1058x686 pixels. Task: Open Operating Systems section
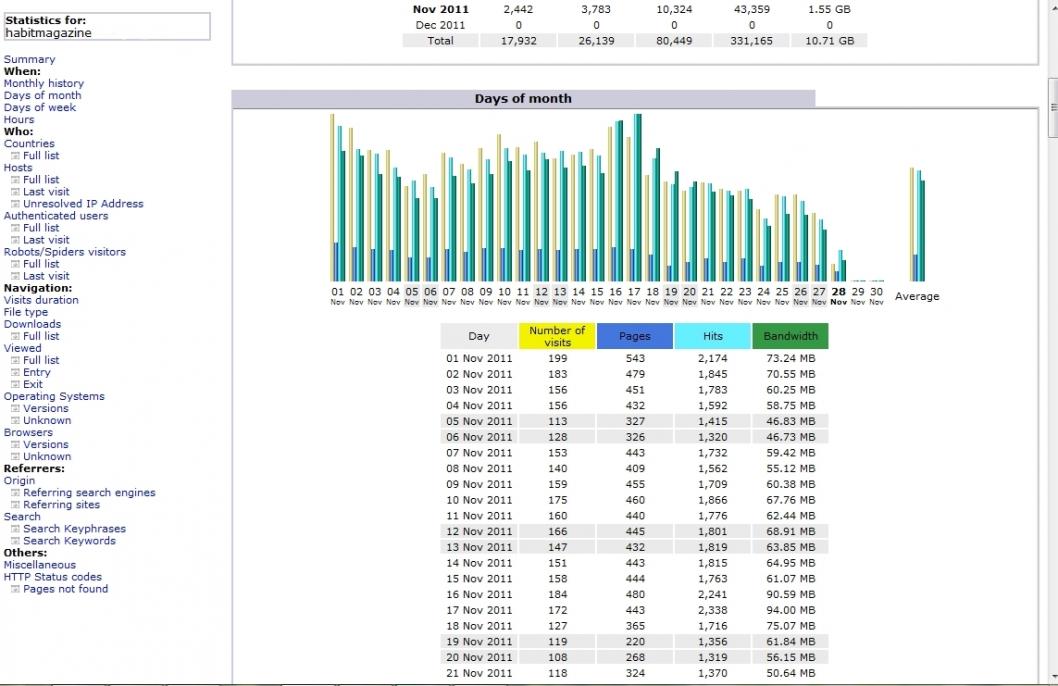(x=54, y=396)
